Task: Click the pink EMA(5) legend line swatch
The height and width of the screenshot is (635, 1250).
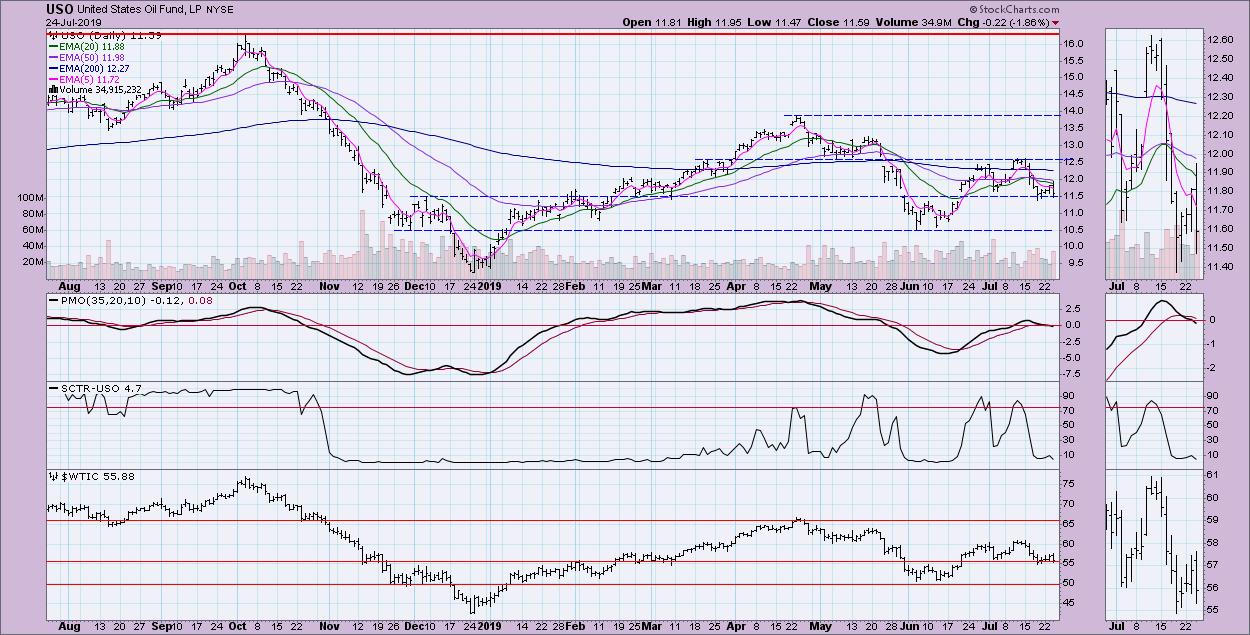Action: click(52, 78)
